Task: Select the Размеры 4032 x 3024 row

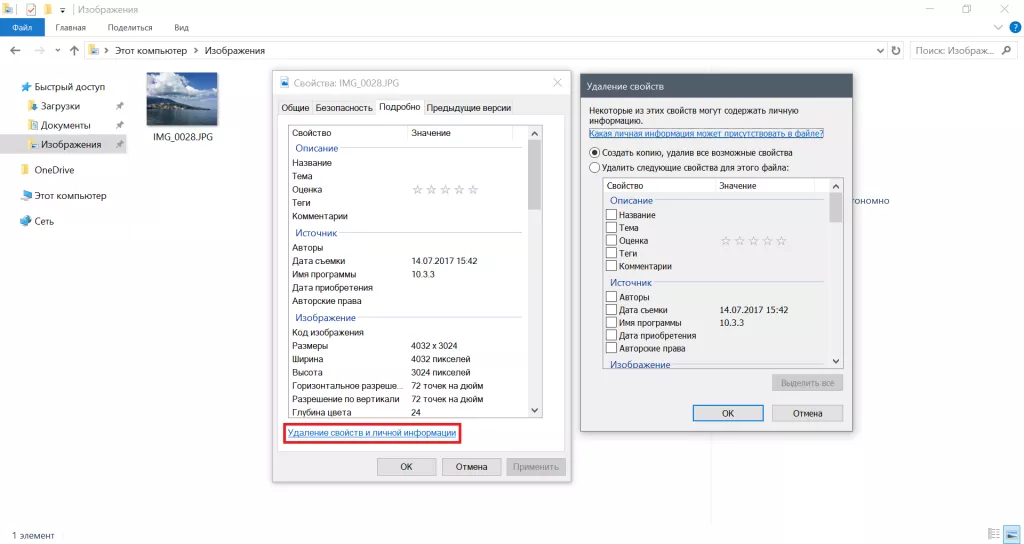Action: [x=405, y=346]
